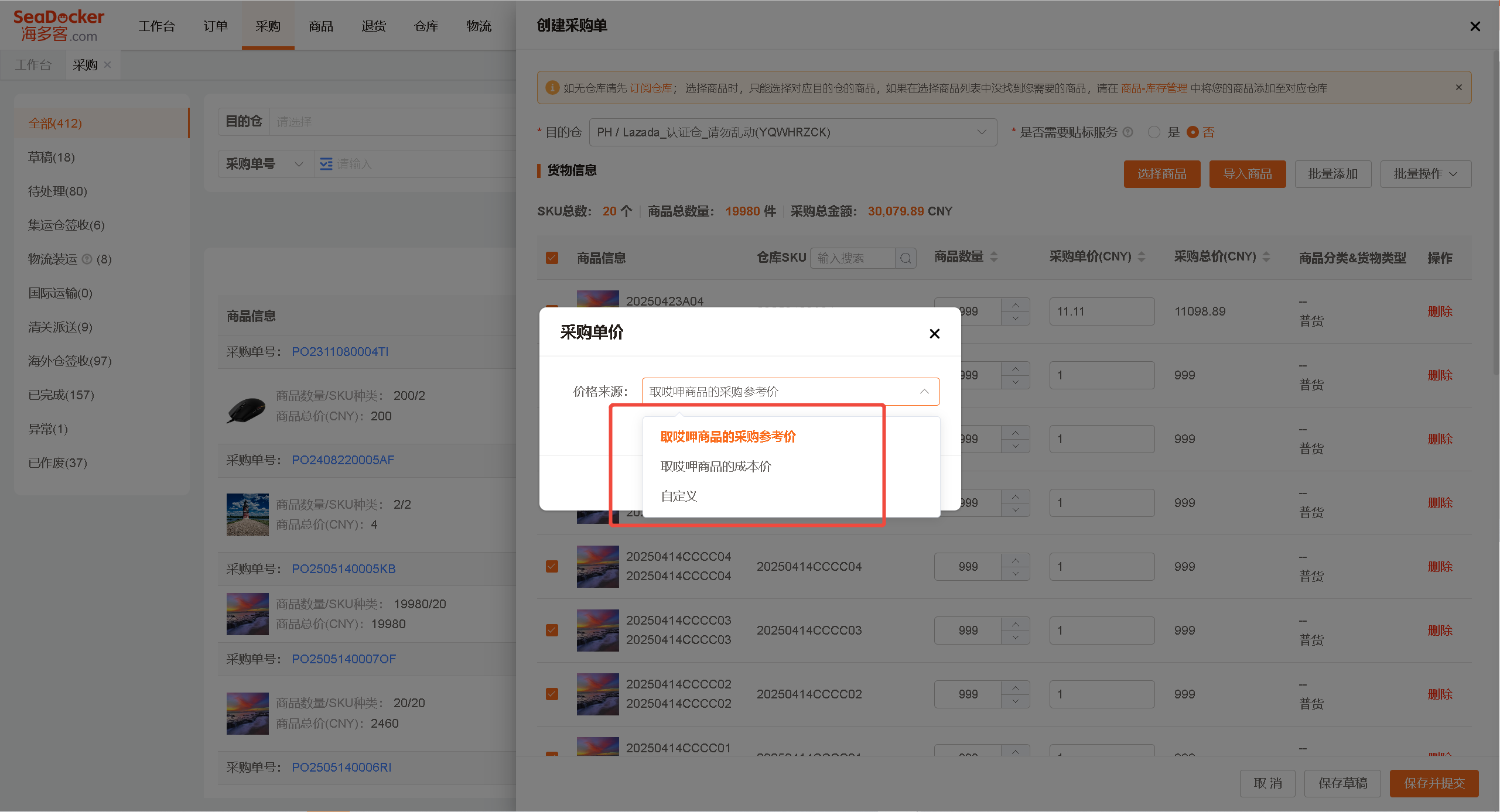1500x812 pixels.
Task: Close the 采购单价 dialog with the X icon
Action: [934, 334]
